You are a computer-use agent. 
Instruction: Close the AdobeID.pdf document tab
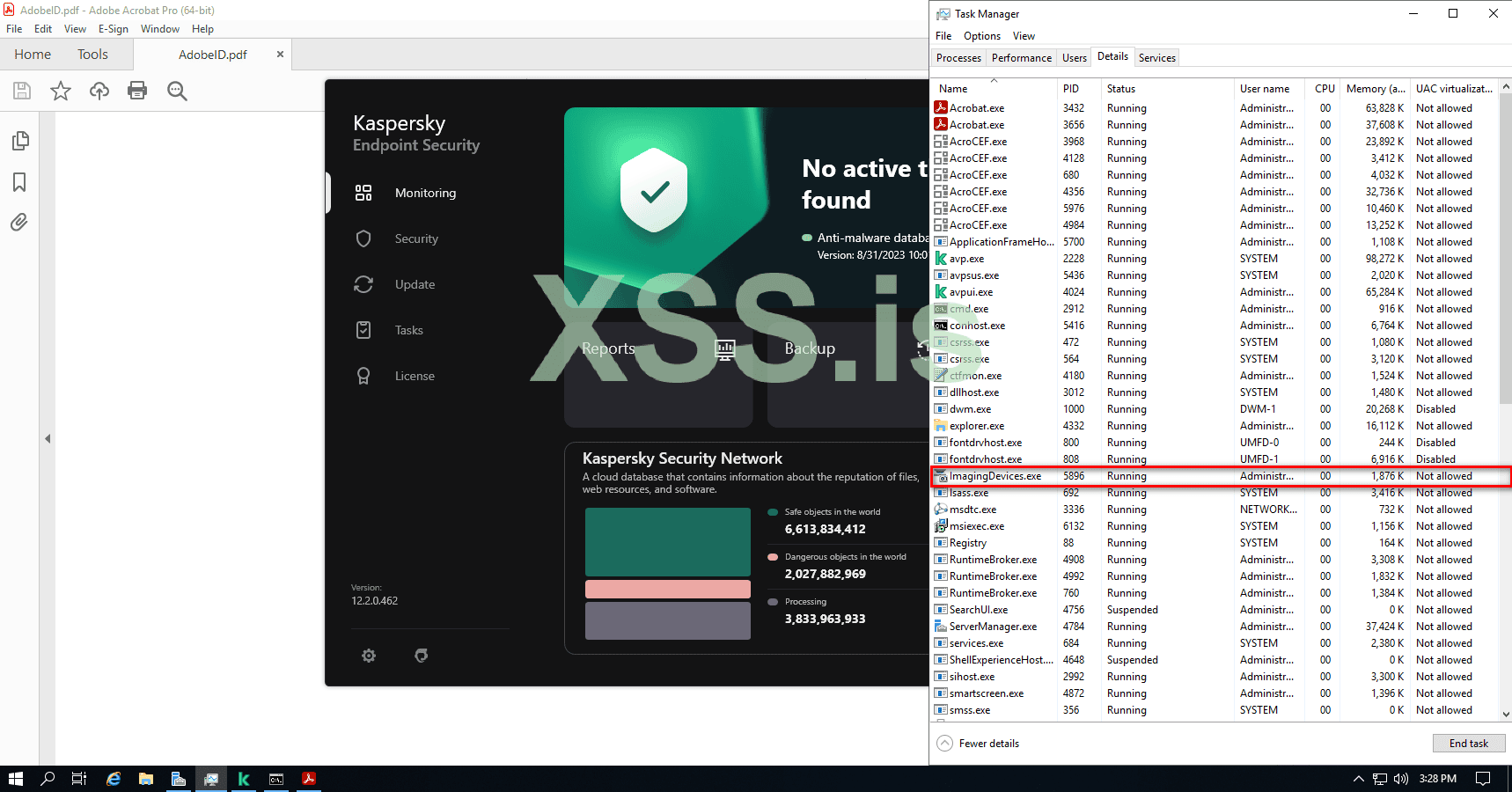point(280,55)
